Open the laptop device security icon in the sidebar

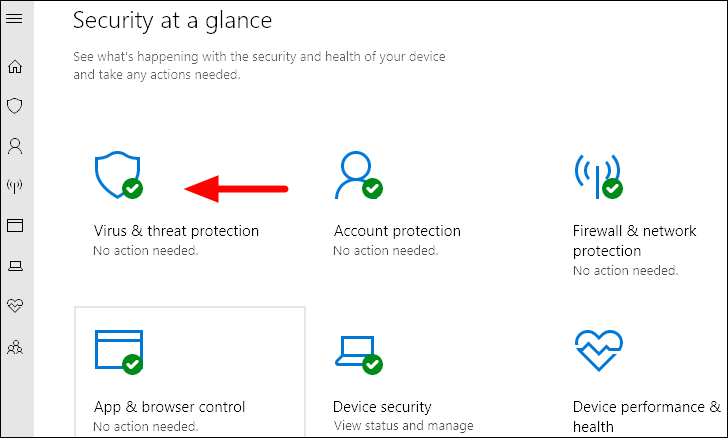pos(15,266)
